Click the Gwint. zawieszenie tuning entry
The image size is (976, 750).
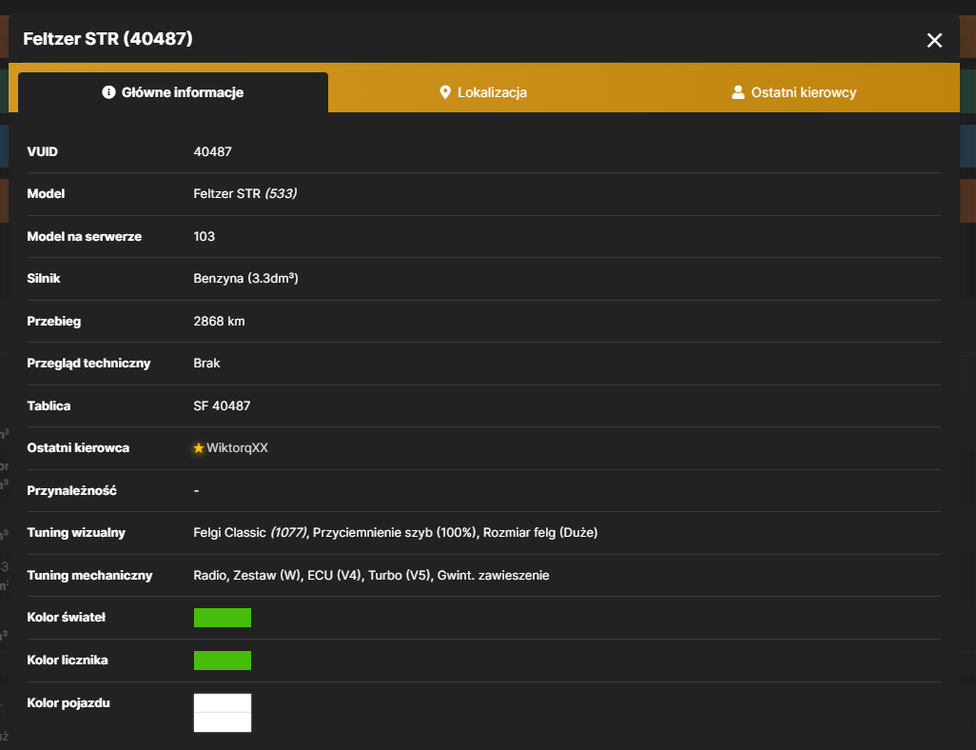point(493,576)
